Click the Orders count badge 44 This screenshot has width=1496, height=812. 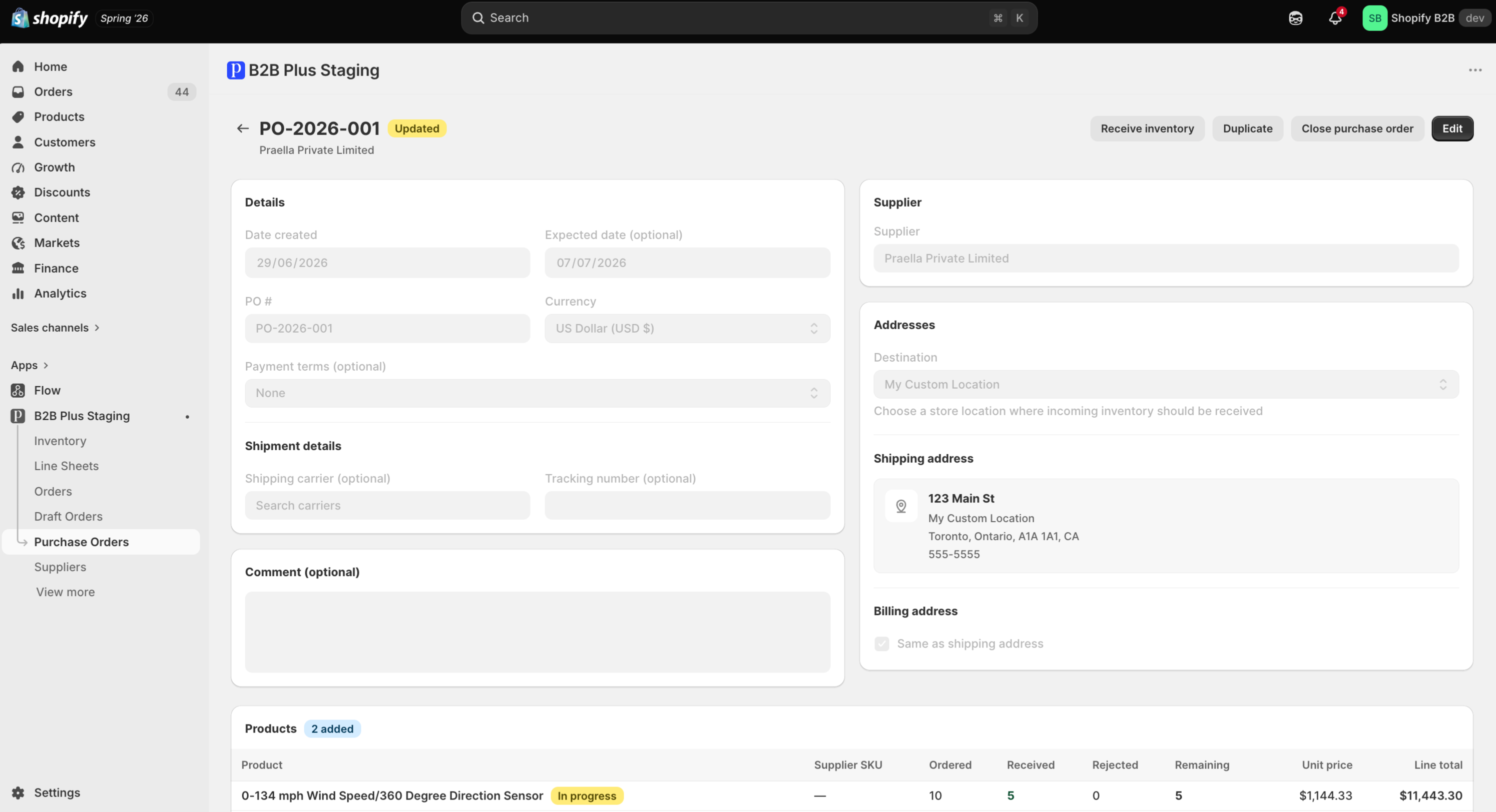[x=182, y=92]
